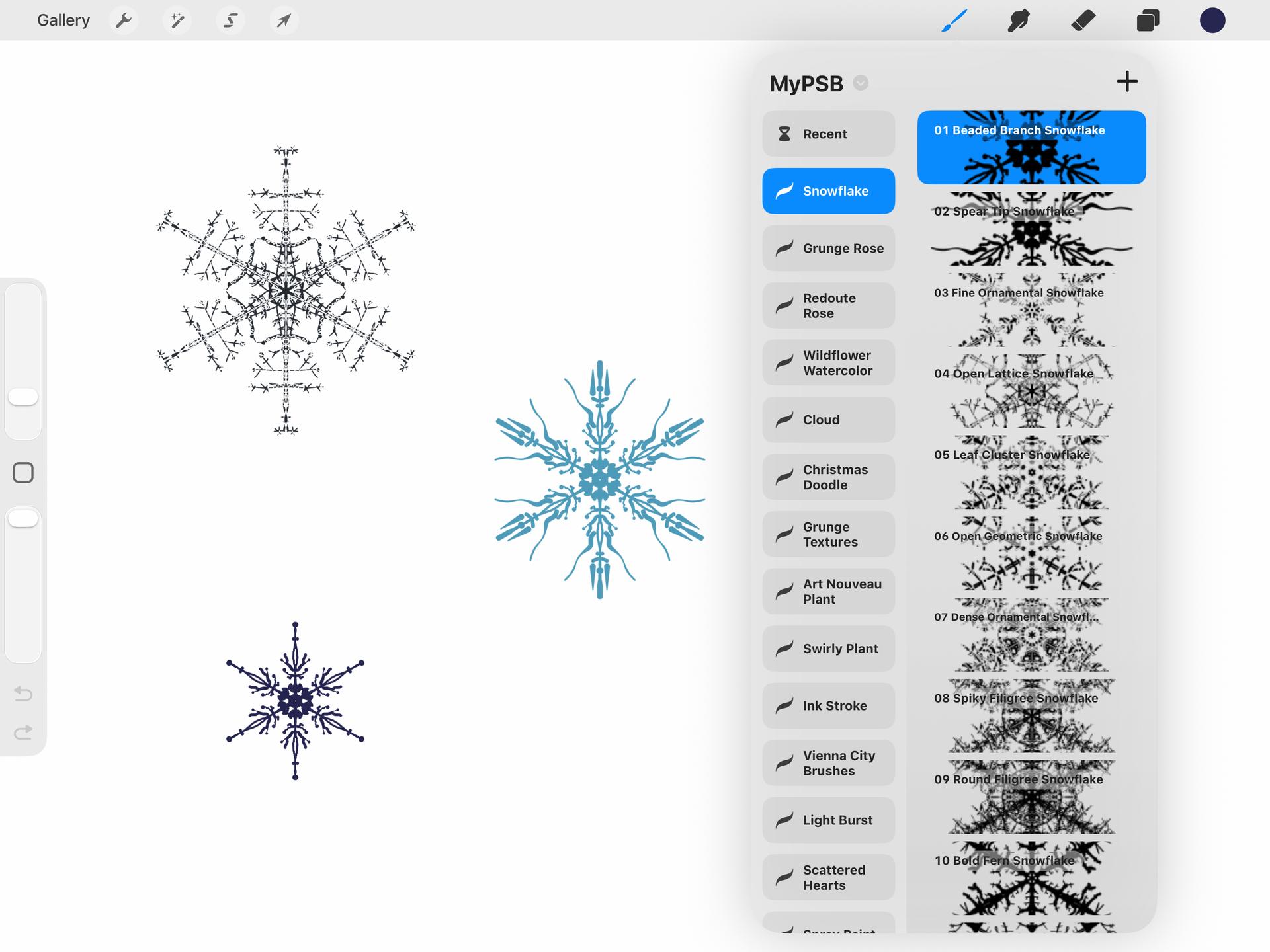Activate the Selection tool
Viewport: 1270px width, 952px height.
(230, 20)
